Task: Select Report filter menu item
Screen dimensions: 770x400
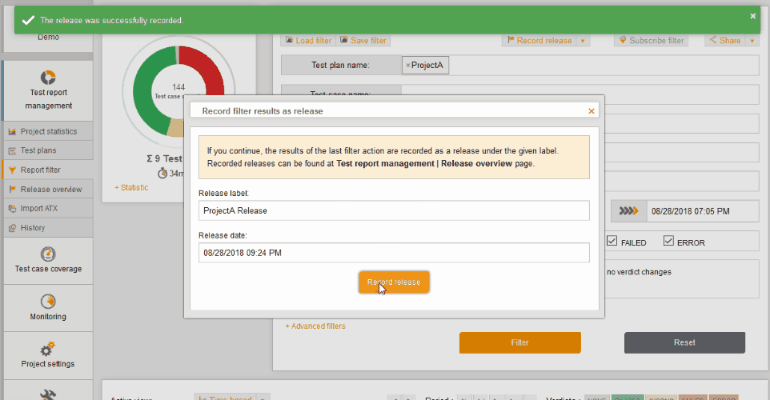Action: 48,170
